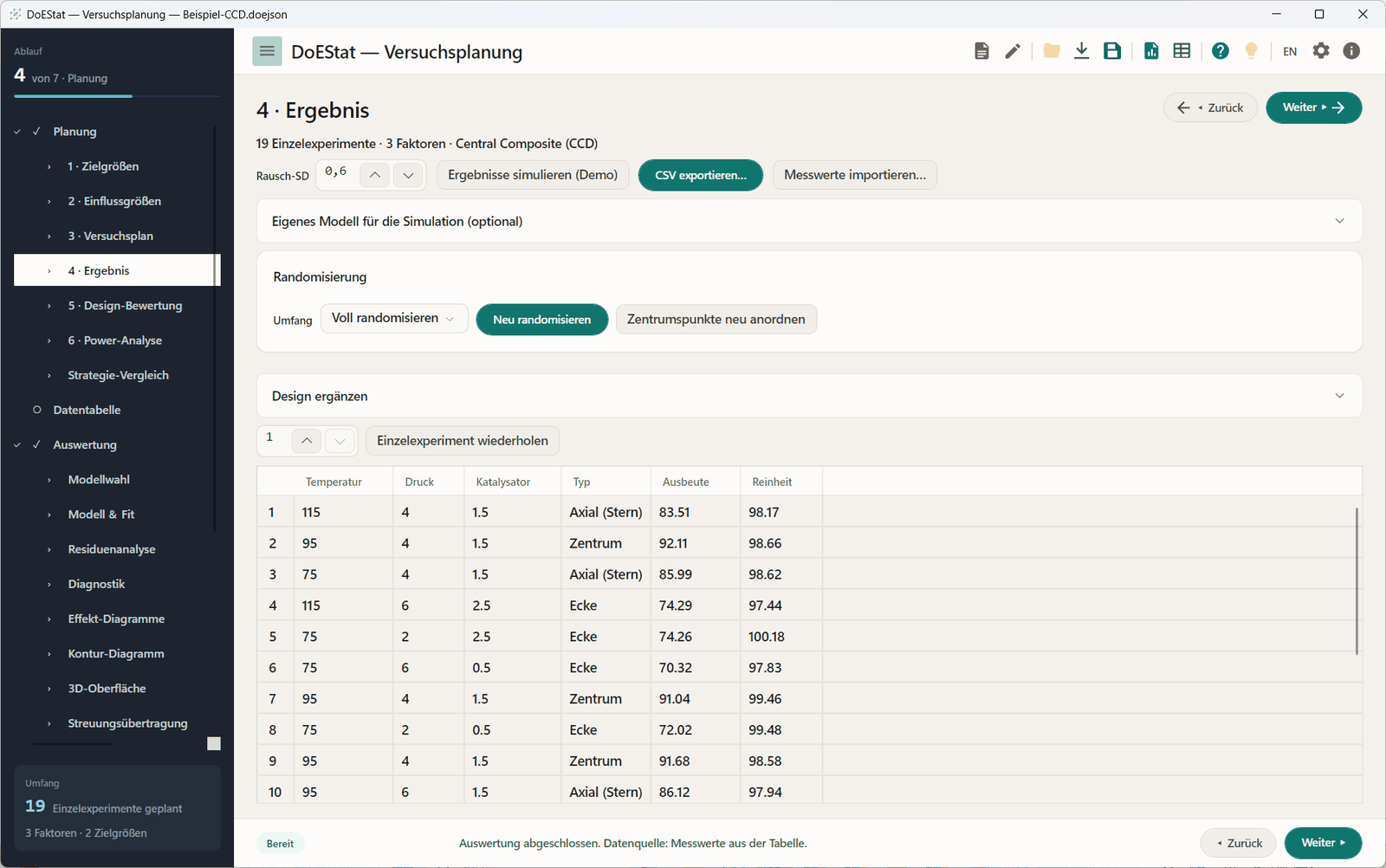Switch language with the EN toggle
This screenshot has width=1386, height=868.
click(x=1290, y=52)
